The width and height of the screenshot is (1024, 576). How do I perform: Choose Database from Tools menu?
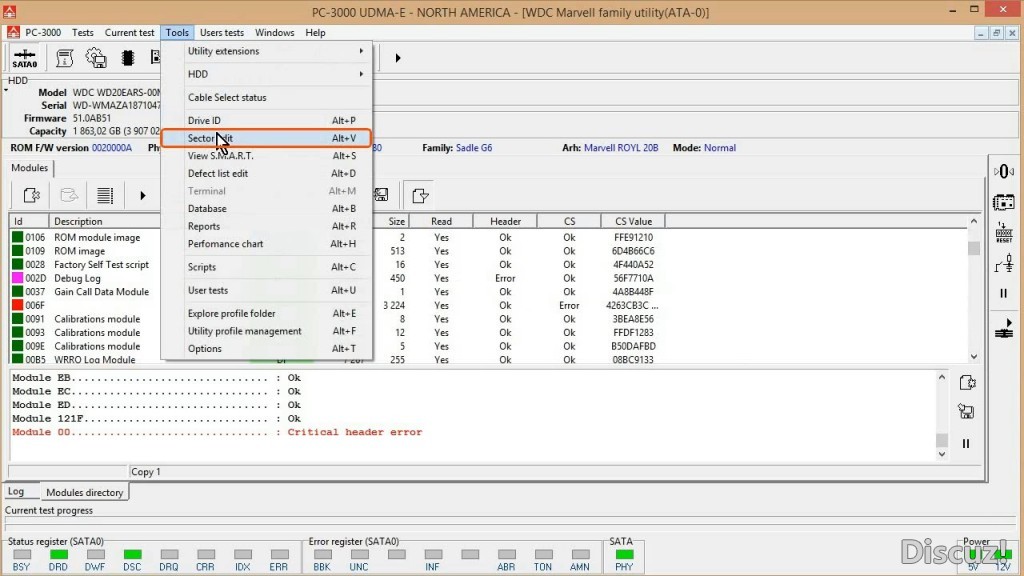[266, 208]
